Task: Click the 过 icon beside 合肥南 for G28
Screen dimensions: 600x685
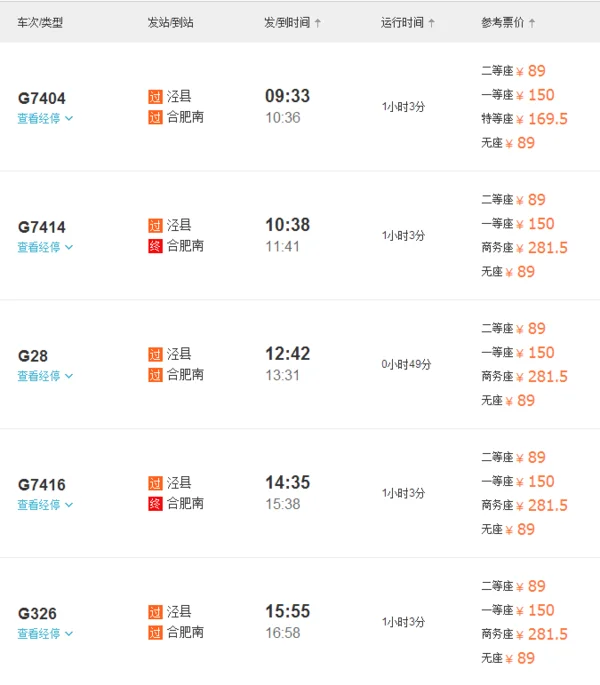Action: click(155, 375)
